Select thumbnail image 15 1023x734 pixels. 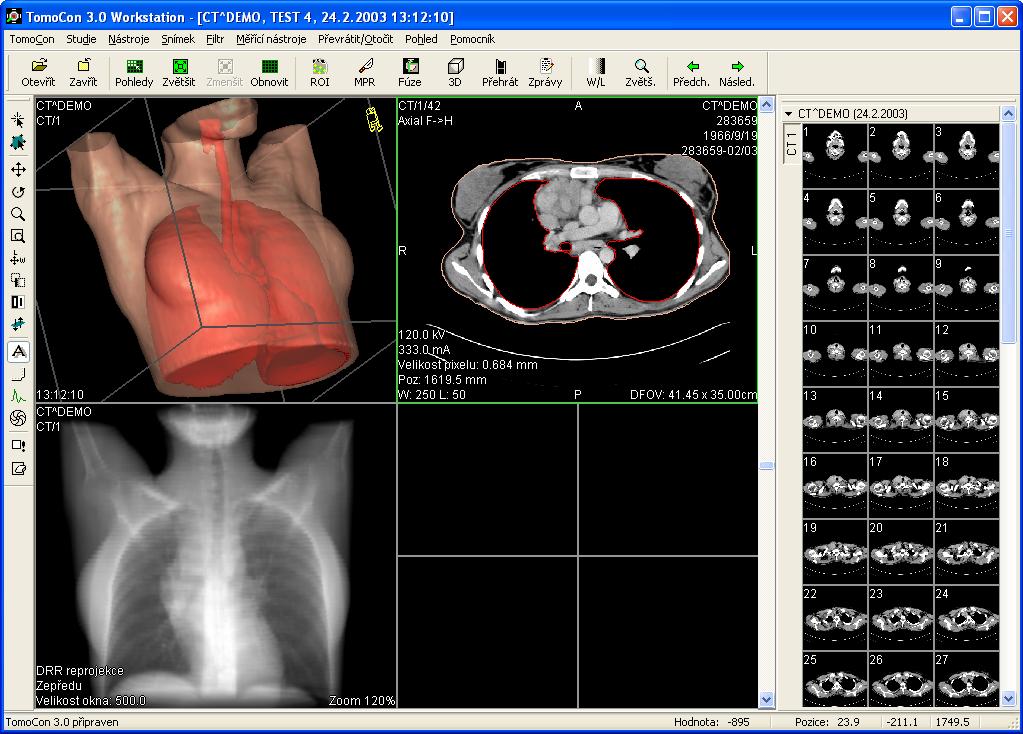966,420
